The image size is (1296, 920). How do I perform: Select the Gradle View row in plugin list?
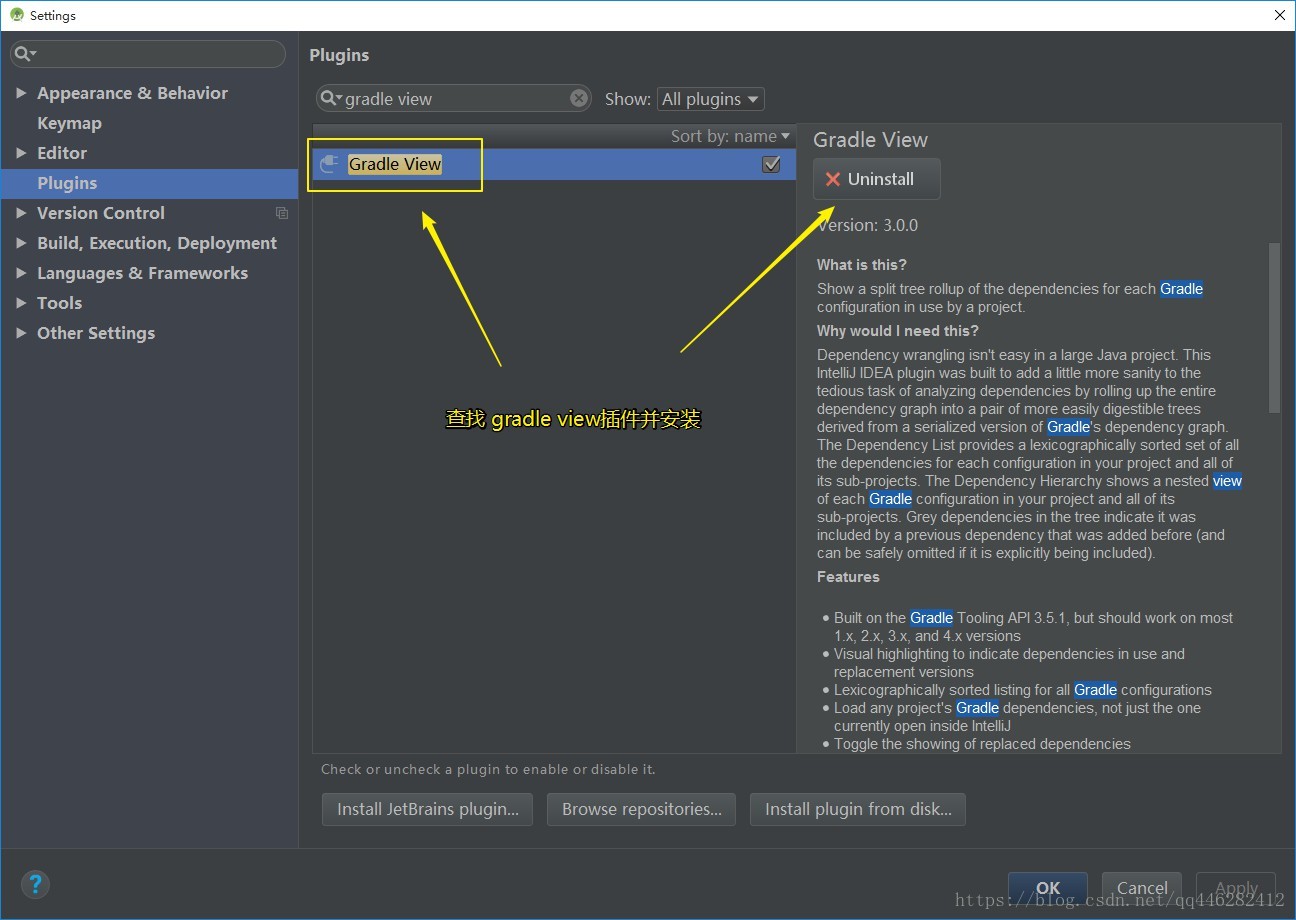pyautogui.click(x=554, y=164)
